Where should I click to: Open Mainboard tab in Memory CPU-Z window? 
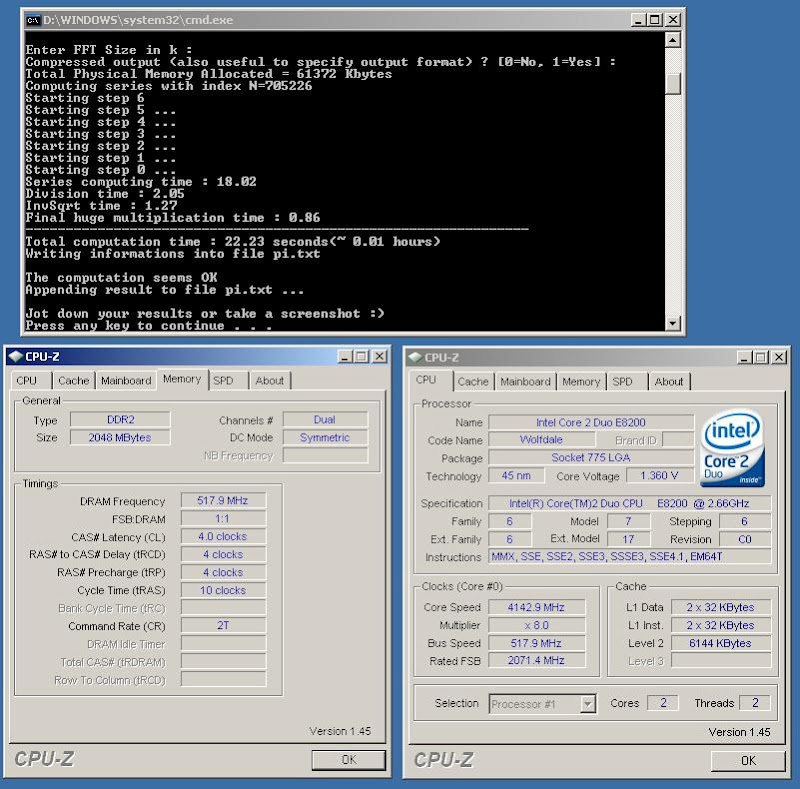[126, 381]
